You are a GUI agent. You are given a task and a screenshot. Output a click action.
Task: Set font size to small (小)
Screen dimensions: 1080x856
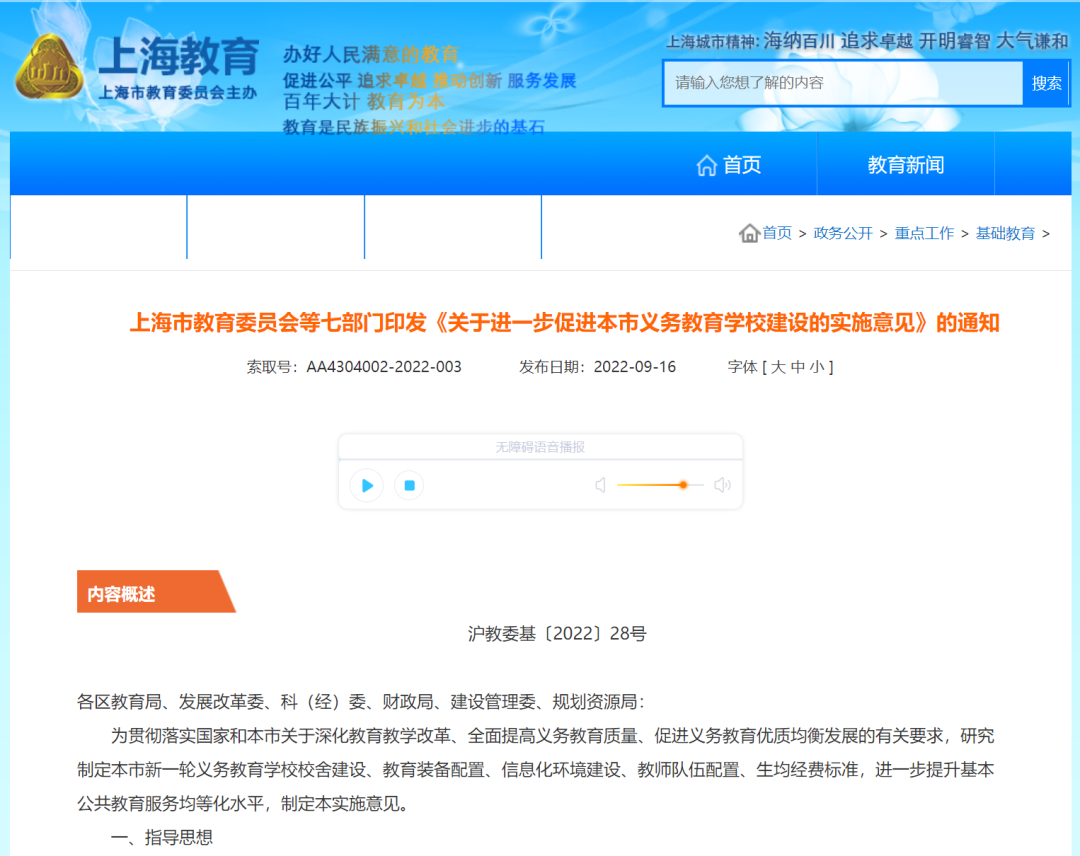tap(817, 367)
